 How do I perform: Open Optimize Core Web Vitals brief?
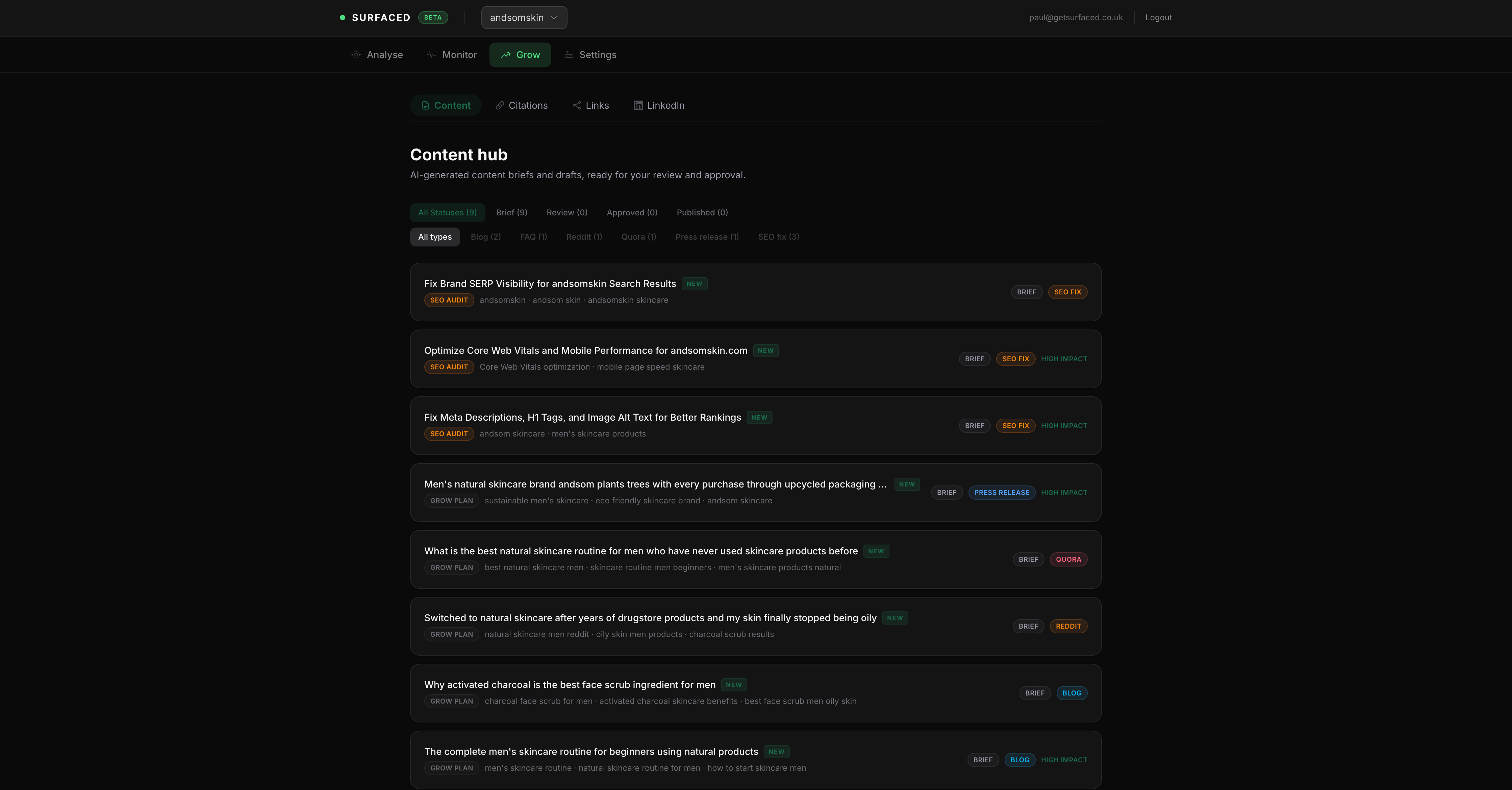click(755, 359)
